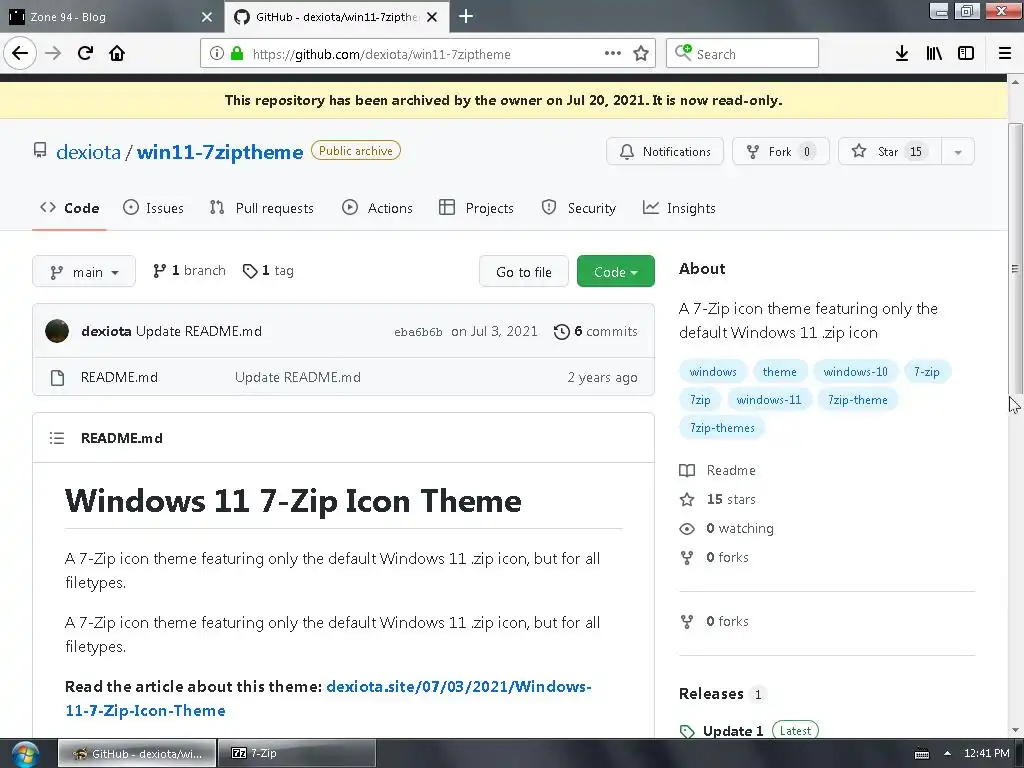View the 15 stars link
The height and width of the screenshot is (768, 1024).
pos(718,500)
